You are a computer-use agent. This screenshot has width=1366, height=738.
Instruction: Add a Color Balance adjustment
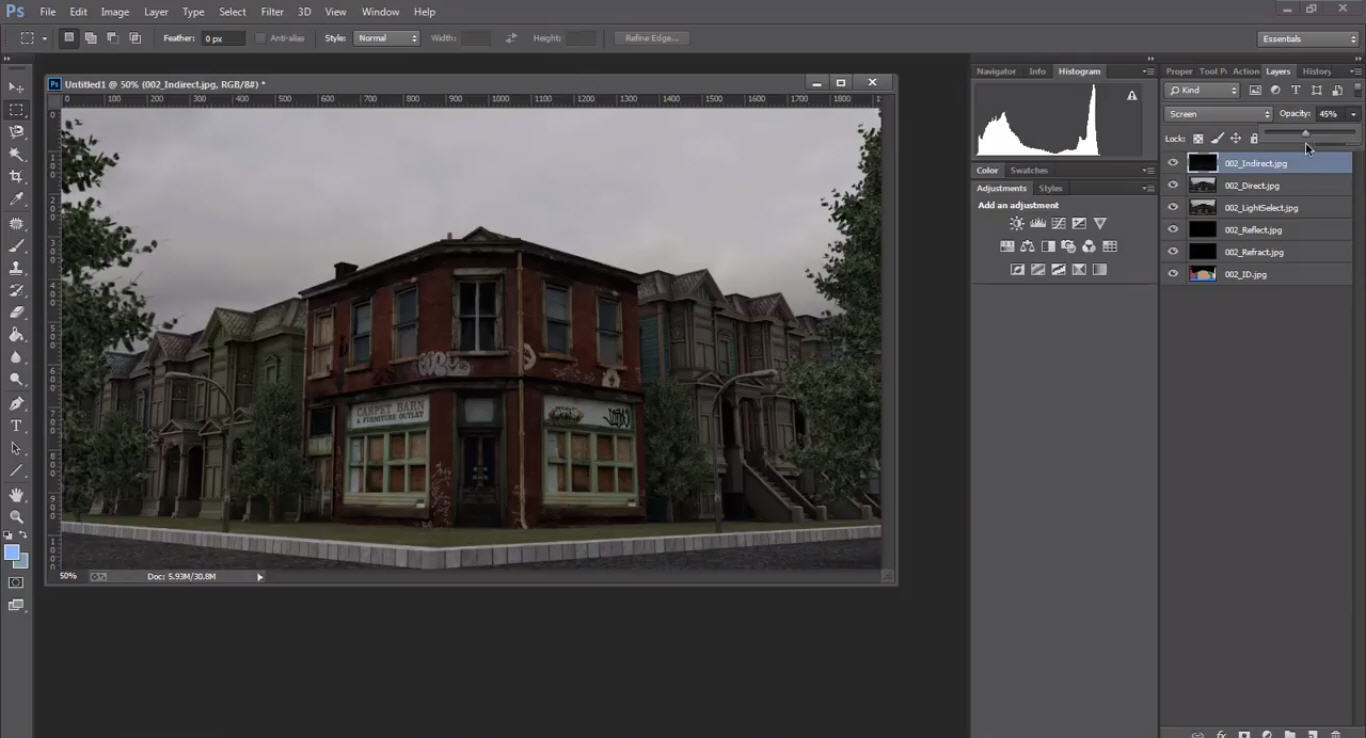1027,246
